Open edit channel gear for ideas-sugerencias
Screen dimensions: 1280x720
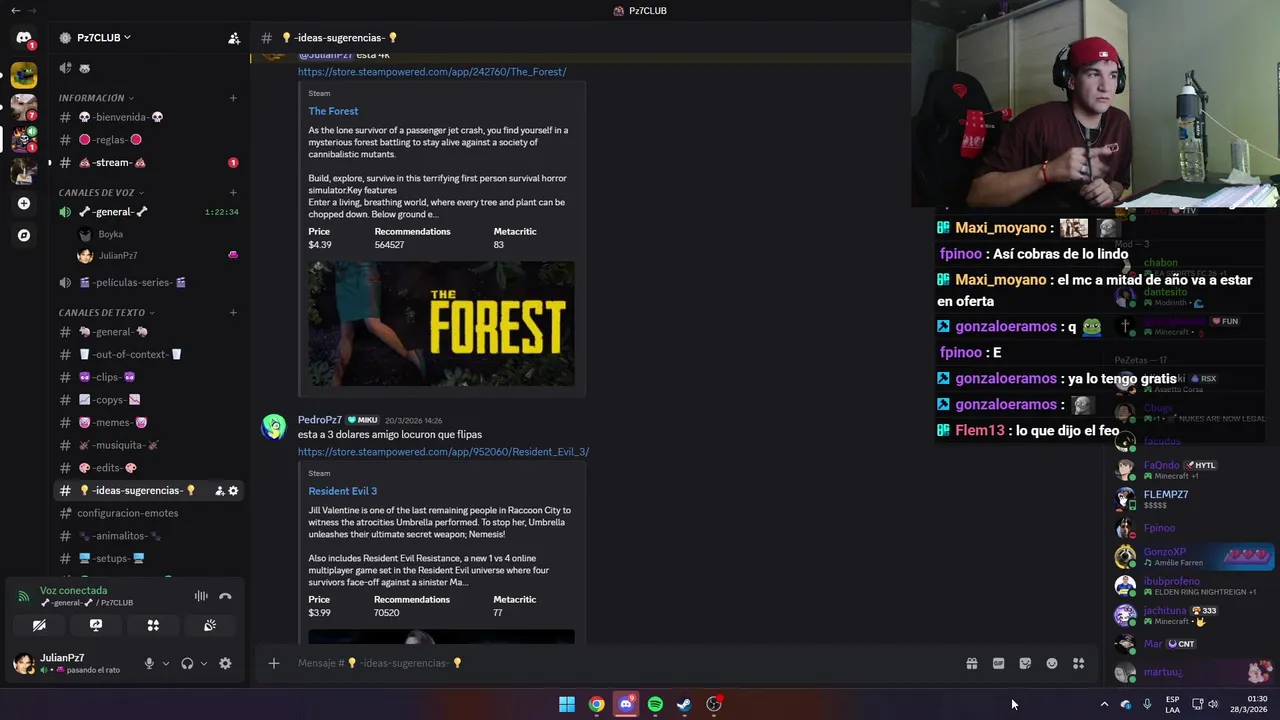point(233,491)
